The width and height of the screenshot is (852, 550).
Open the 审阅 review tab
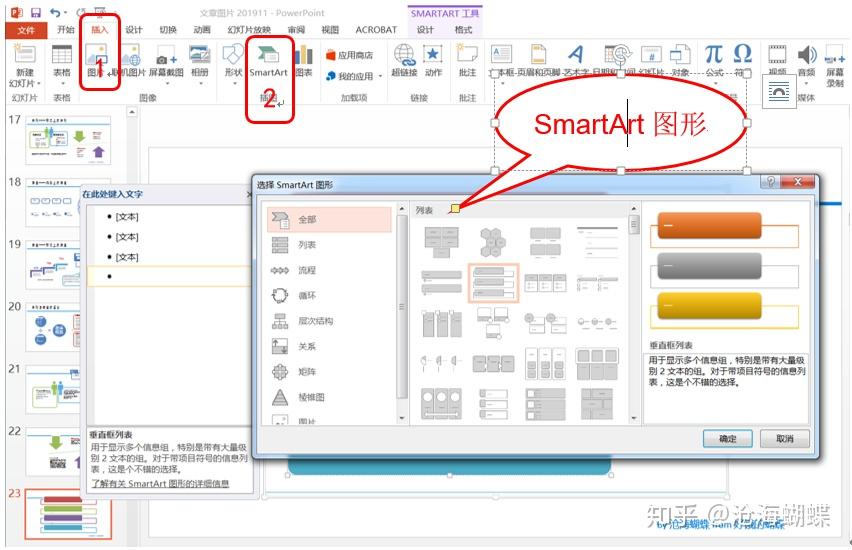(x=296, y=29)
